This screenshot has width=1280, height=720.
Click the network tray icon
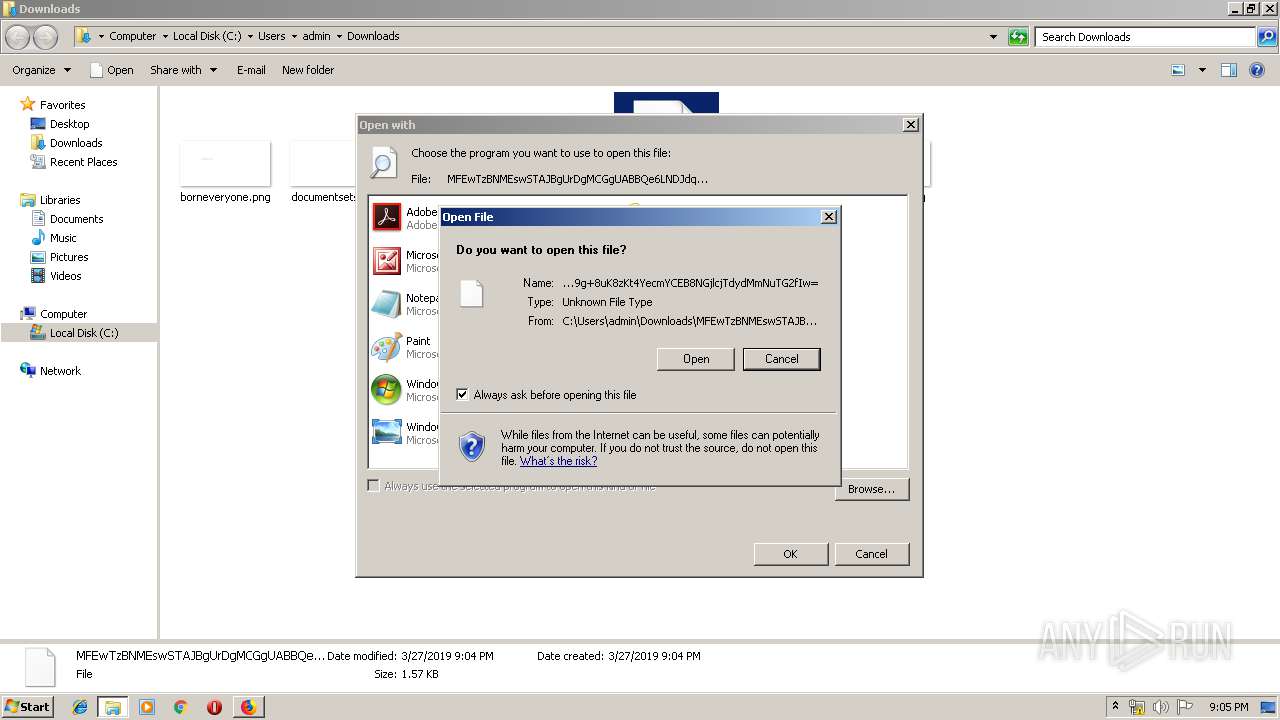[1137, 707]
